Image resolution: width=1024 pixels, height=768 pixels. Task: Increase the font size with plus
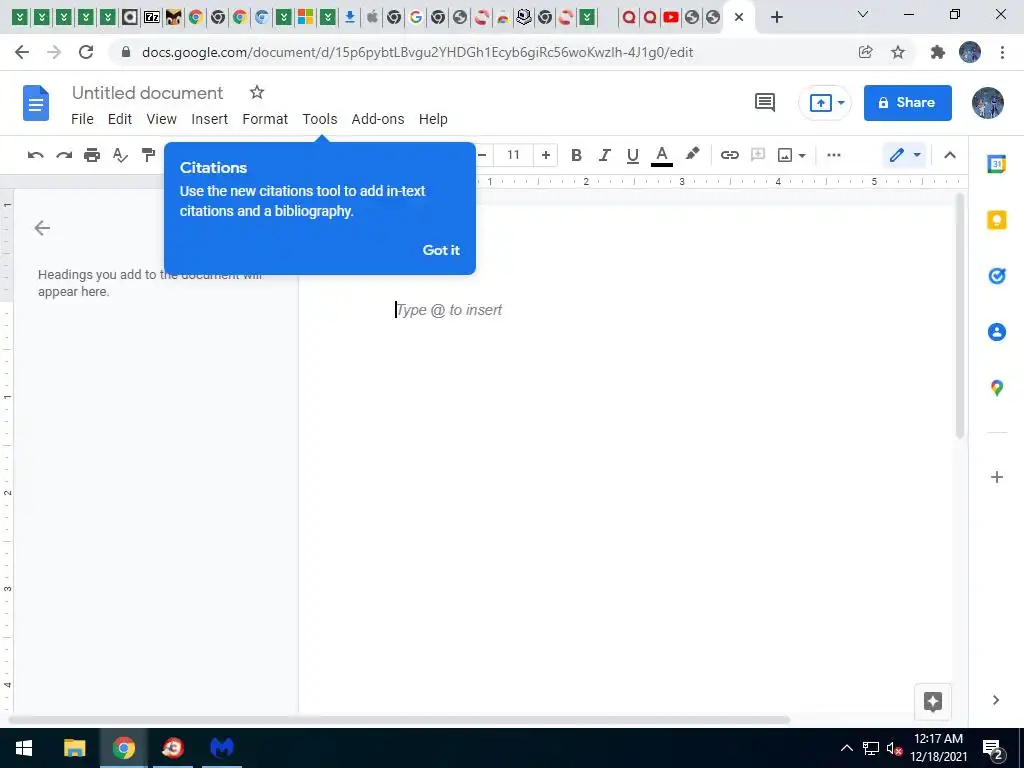pos(545,155)
